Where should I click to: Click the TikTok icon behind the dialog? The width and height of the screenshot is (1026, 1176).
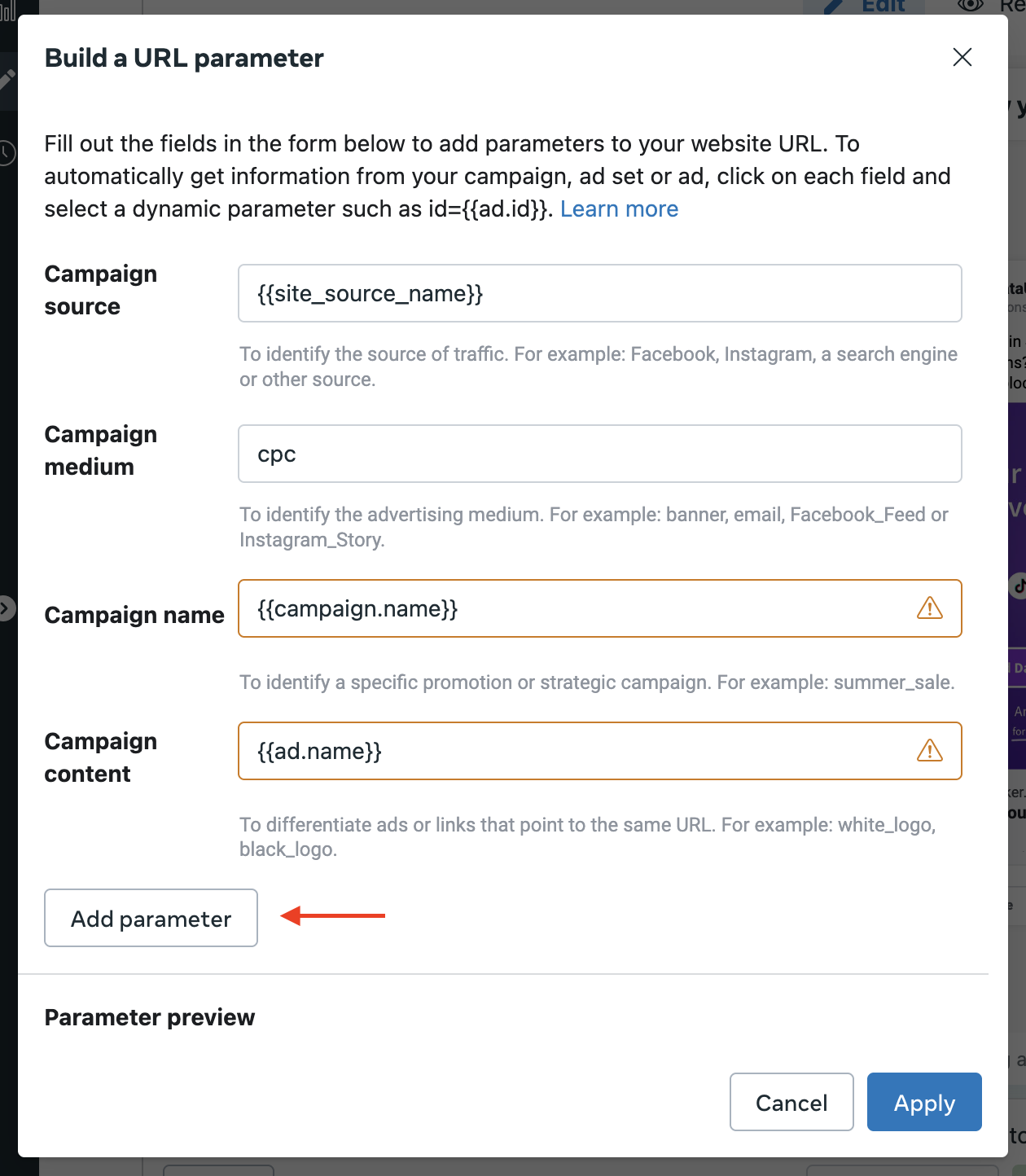point(1018,585)
